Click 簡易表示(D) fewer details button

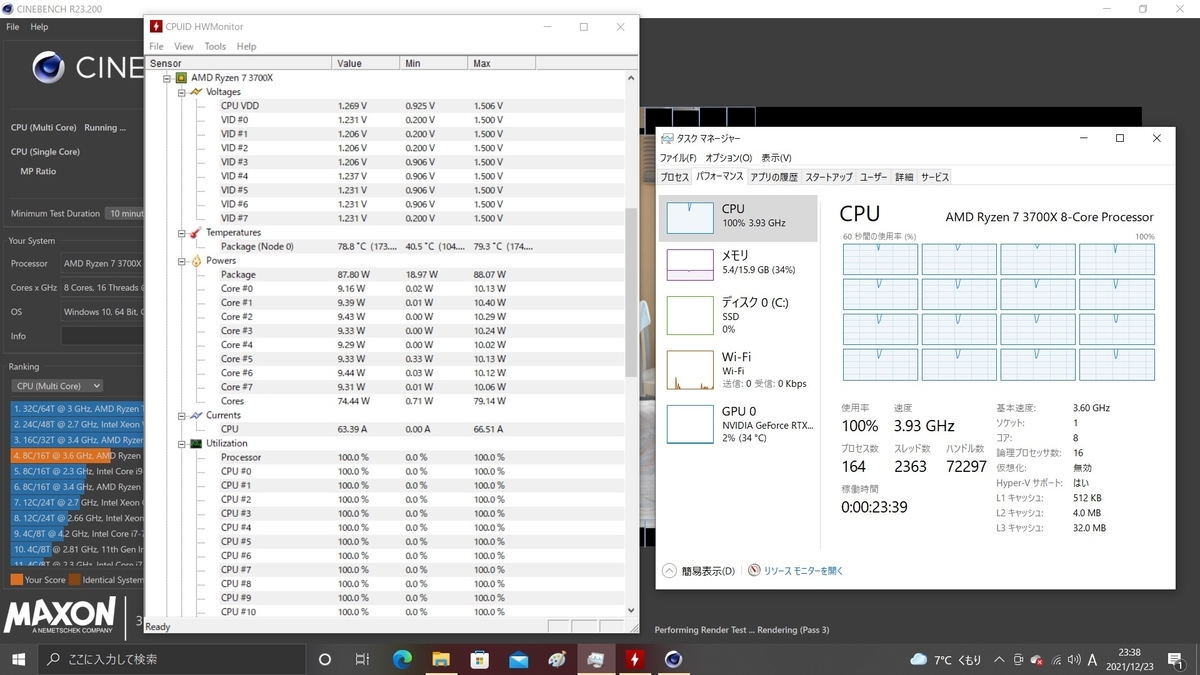(x=699, y=571)
